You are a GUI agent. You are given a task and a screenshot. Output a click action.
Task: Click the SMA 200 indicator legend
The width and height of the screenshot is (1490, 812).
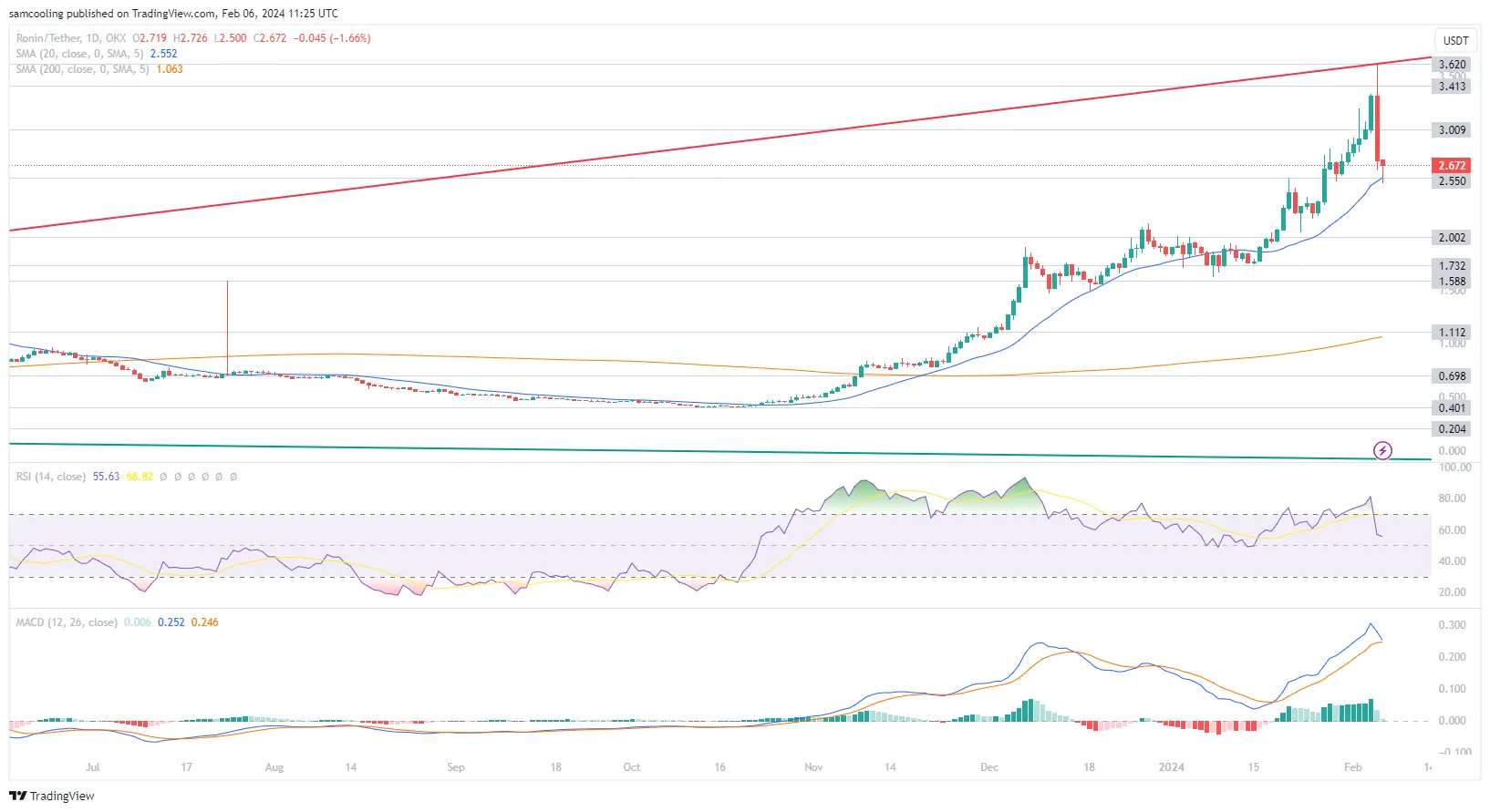point(82,69)
